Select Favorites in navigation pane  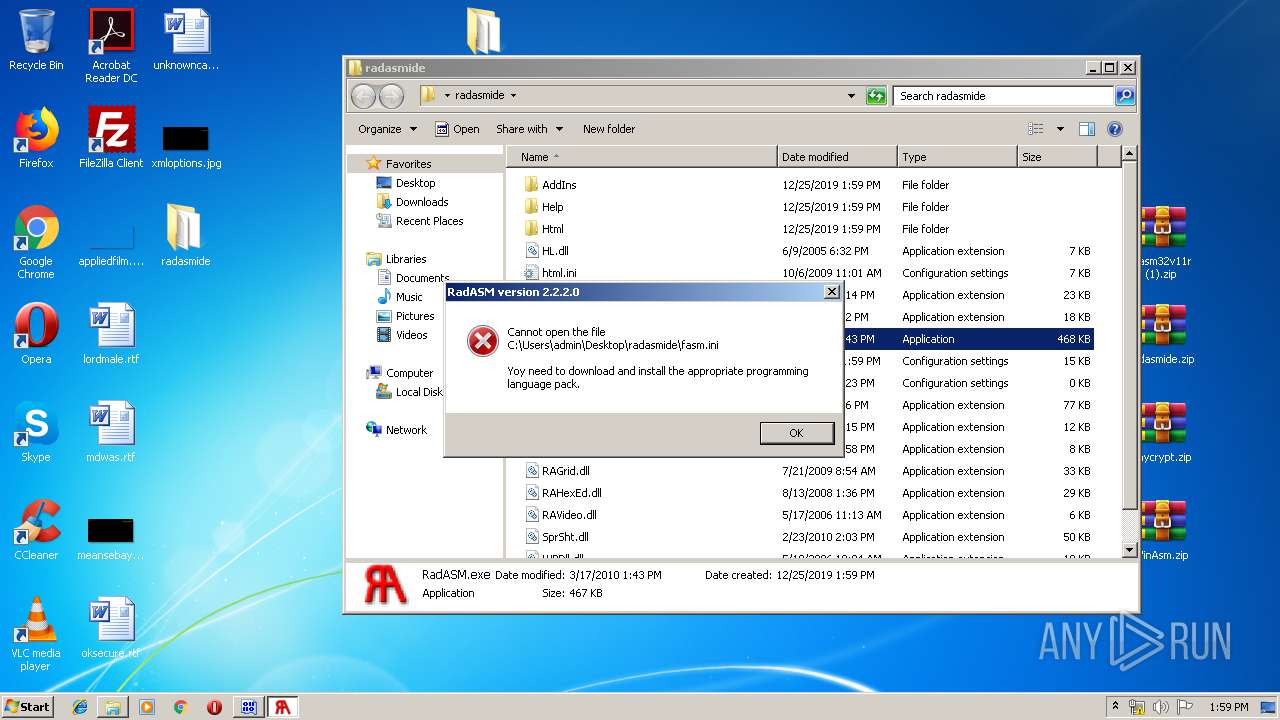pyautogui.click(x=408, y=164)
